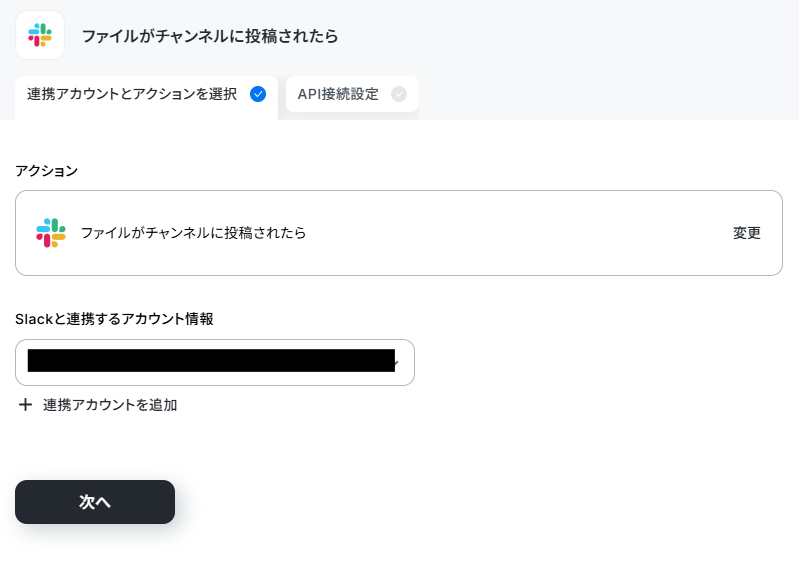Click the plus icon to add an account

click(x=25, y=405)
